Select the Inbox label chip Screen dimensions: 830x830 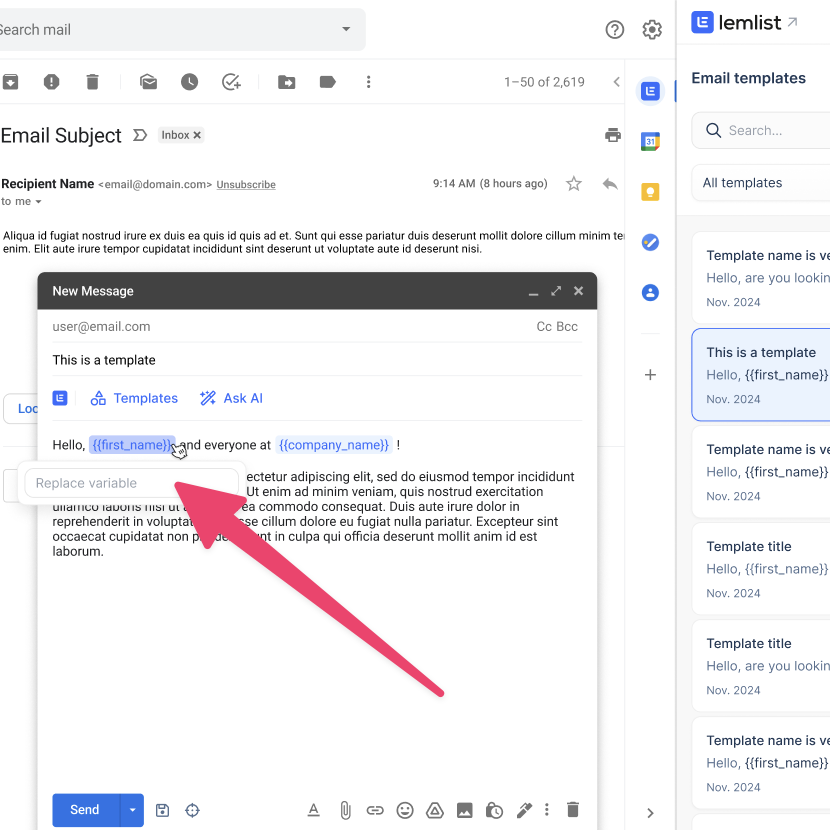pyautogui.click(x=180, y=134)
